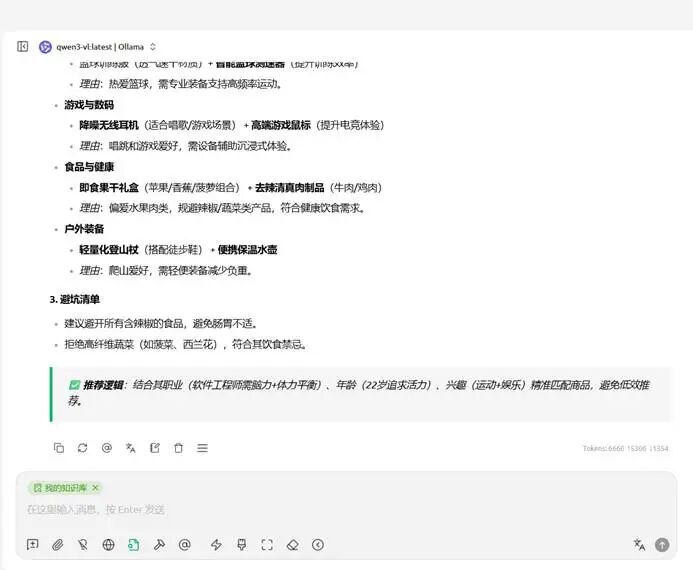Click the brush icon in the input toolbar
Image resolution: width=693 pixels, height=570 pixels.
coord(242,545)
